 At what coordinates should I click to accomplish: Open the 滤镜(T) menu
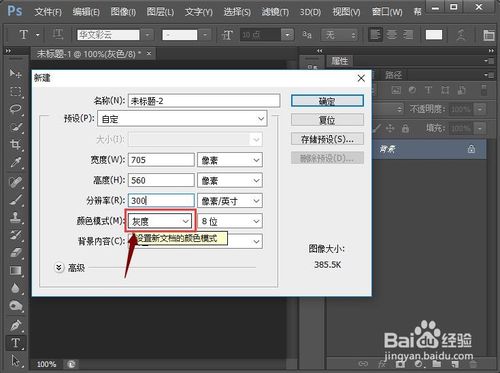click(x=275, y=12)
